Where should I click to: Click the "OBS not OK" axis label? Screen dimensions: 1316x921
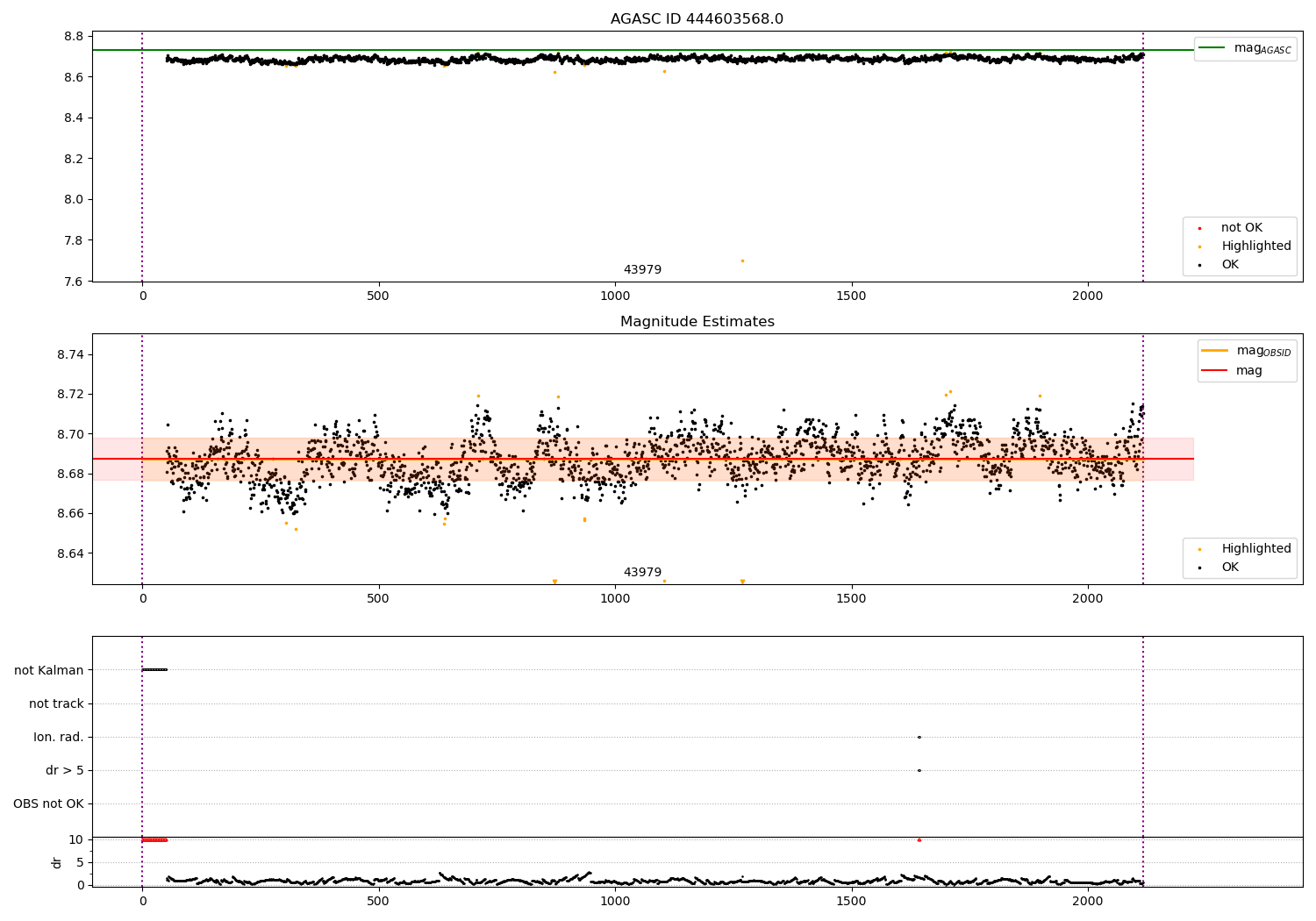[x=48, y=803]
